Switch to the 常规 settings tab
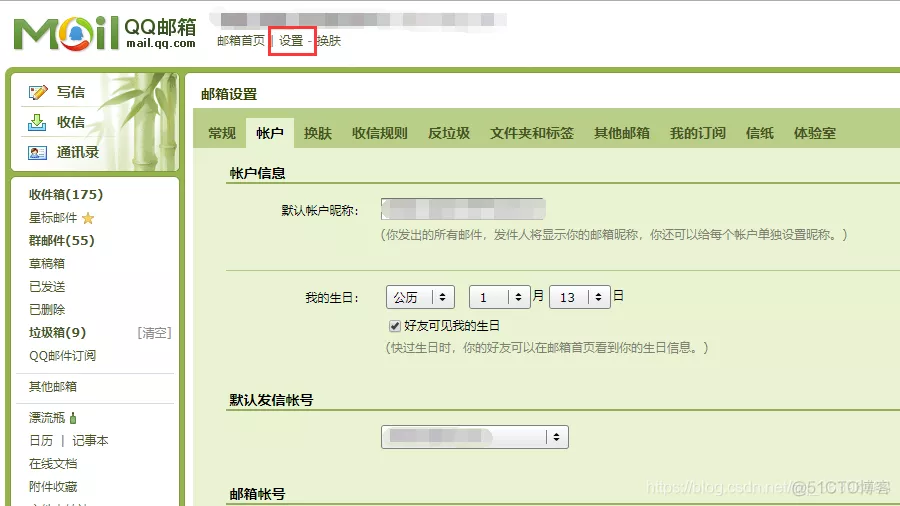Viewport: 900px width, 506px height. (222, 133)
